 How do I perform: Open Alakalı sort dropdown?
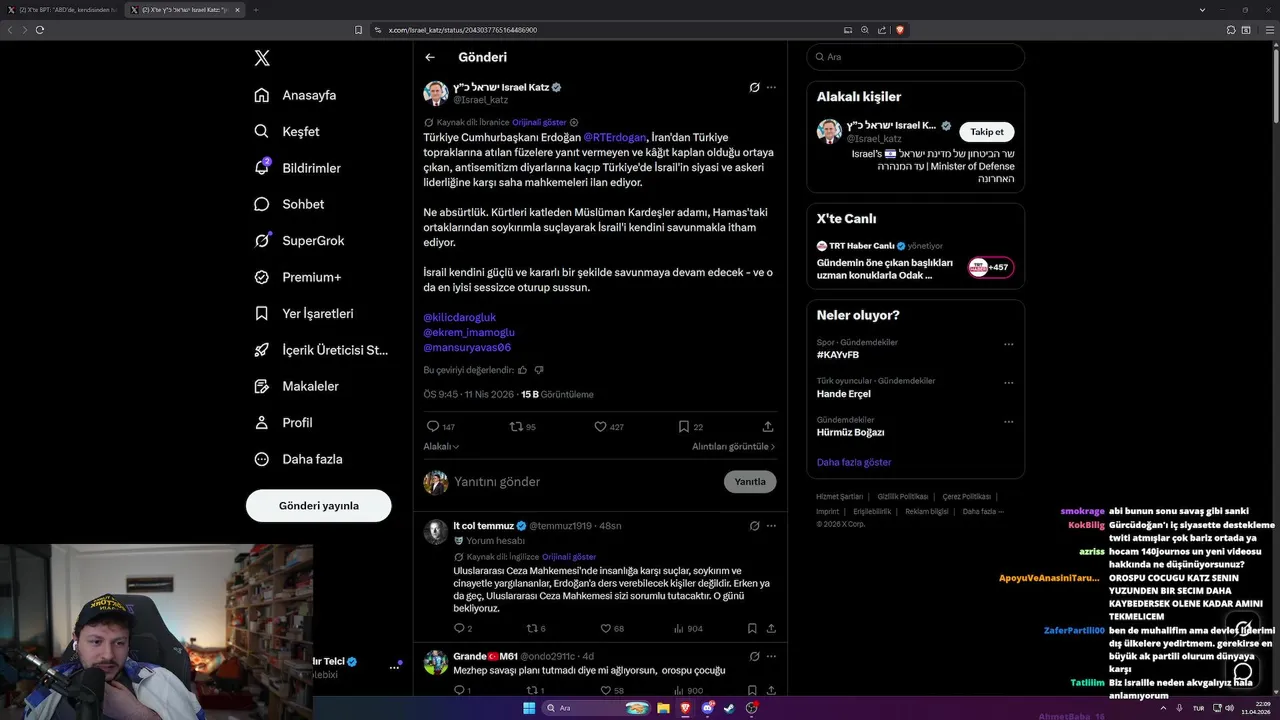click(441, 447)
